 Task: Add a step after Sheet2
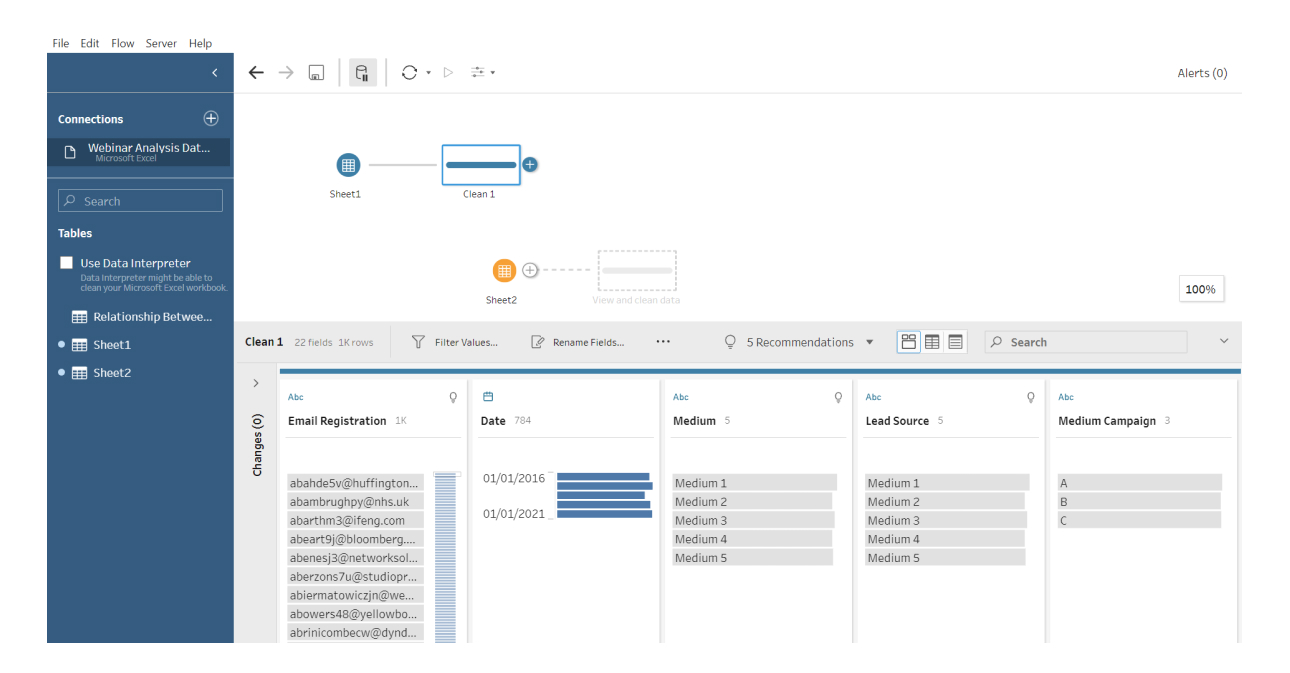click(x=531, y=270)
